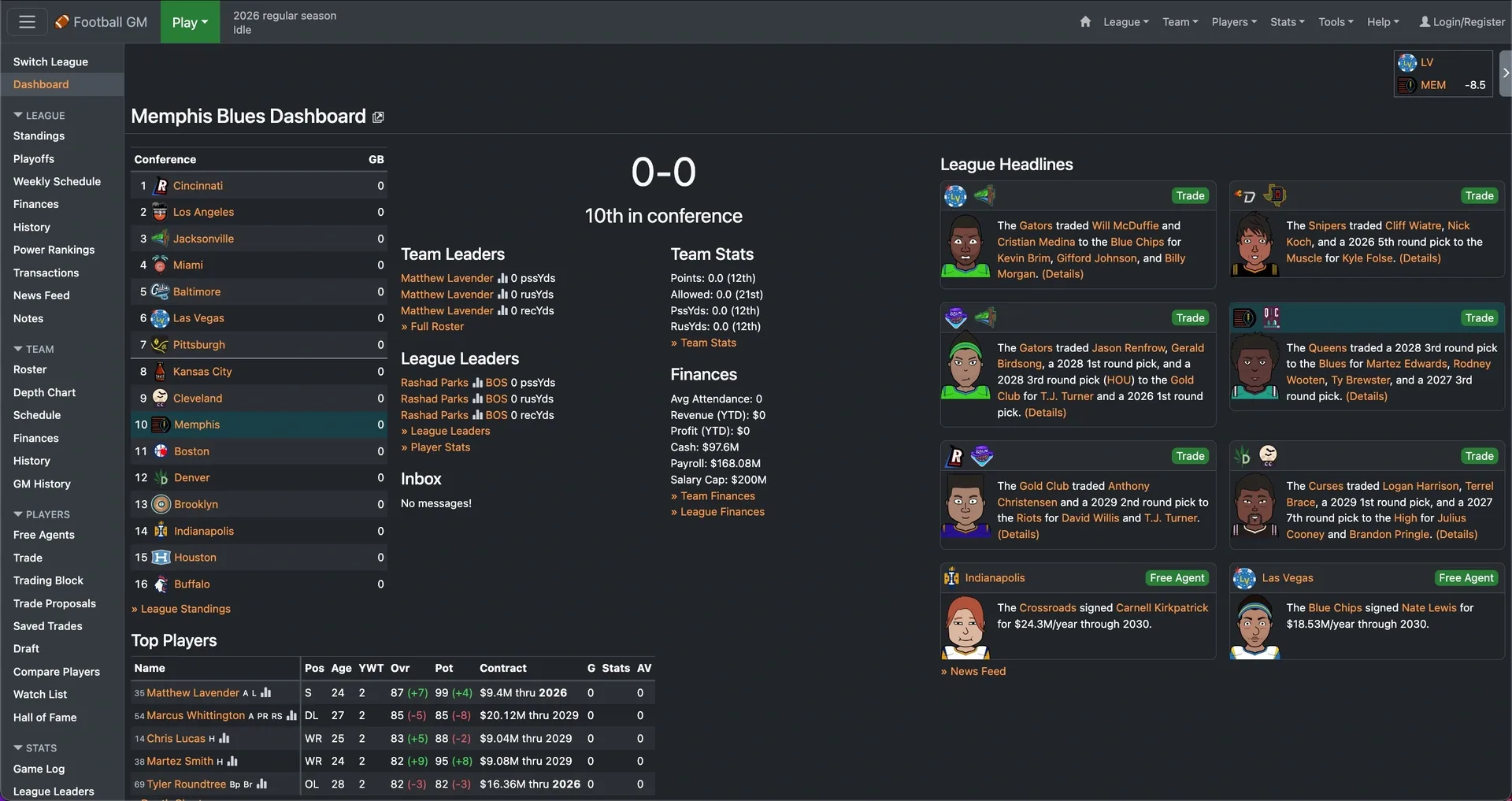The height and width of the screenshot is (801, 1512).
Task: Collapse the LEAGUE sidebar section
Action: [39, 115]
